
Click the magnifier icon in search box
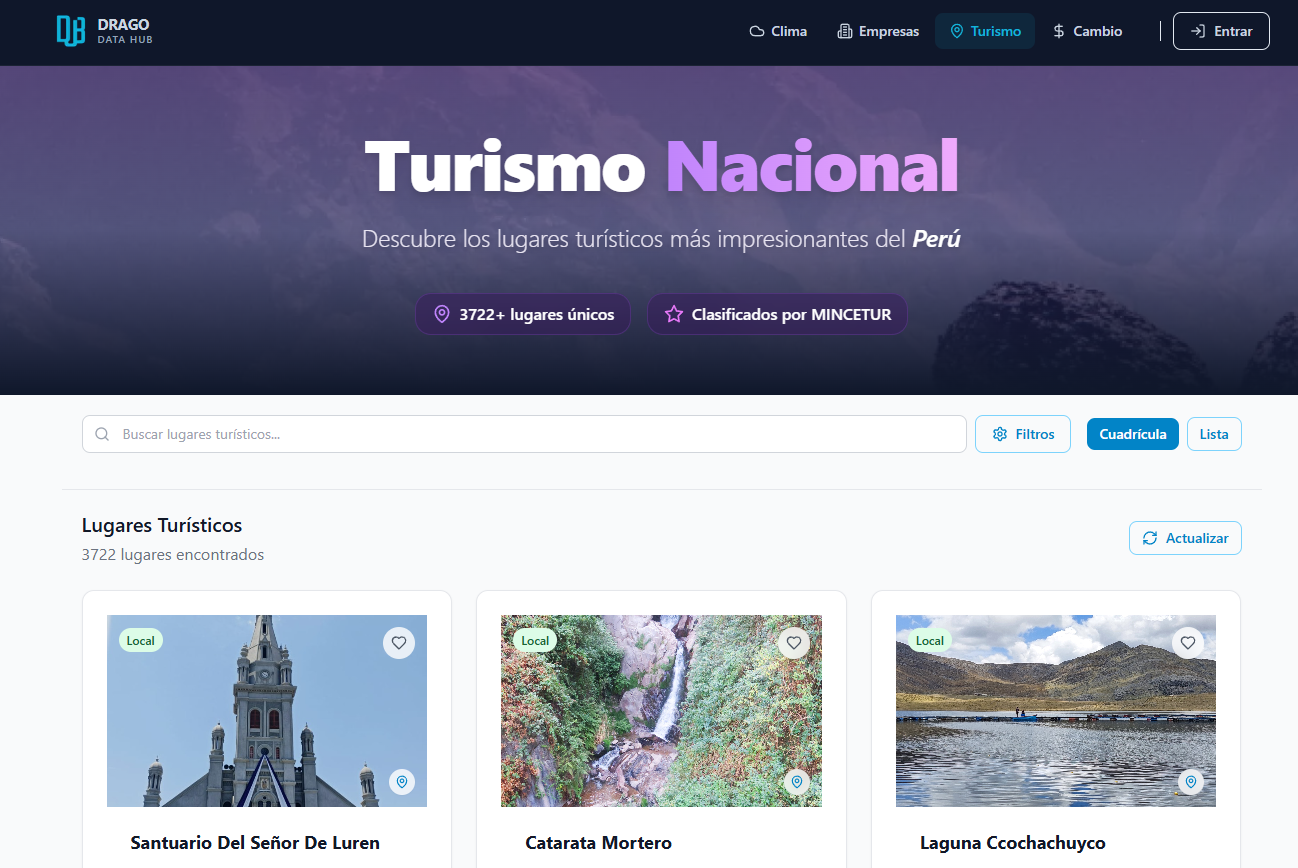[x=102, y=434]
